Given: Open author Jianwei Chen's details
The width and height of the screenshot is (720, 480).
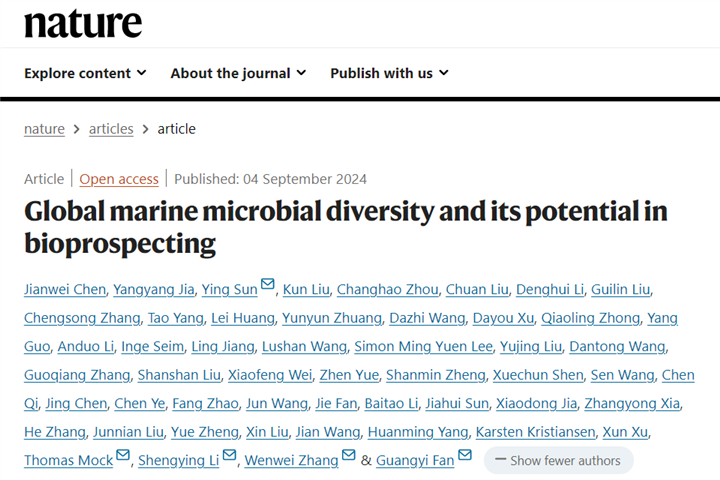Looking at the screenshot, I should point(66,290).
